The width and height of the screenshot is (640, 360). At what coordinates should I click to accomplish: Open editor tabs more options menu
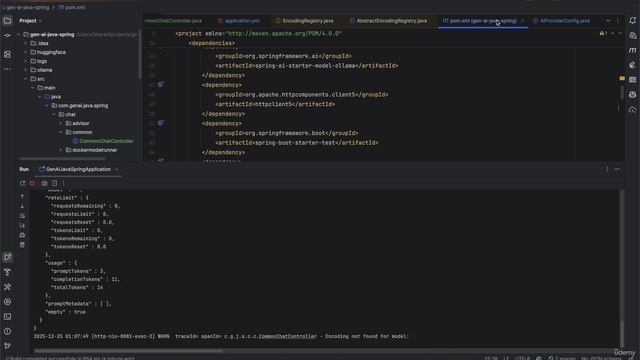pyautogui.click(x=618, y=20)
